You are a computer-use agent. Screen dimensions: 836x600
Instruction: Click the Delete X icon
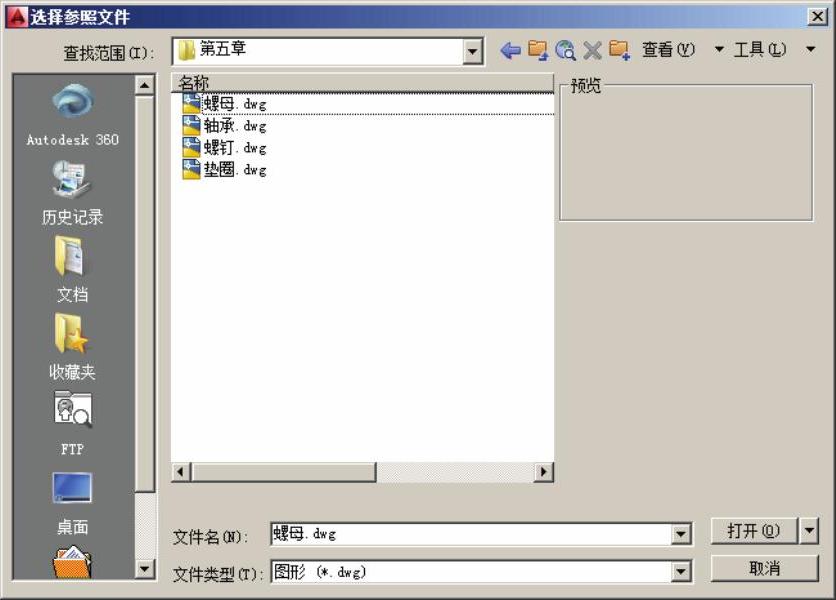pos(592,51)
